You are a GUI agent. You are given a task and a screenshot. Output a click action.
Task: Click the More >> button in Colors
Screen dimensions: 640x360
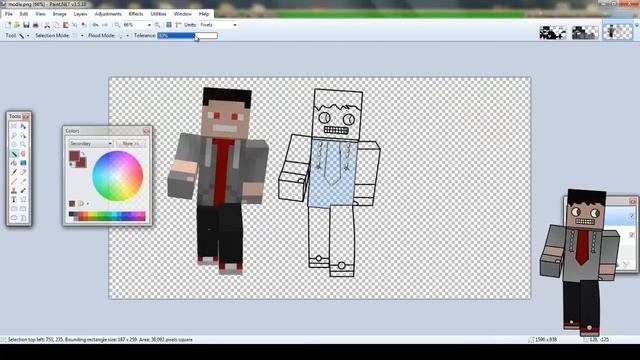pos(130,144)
